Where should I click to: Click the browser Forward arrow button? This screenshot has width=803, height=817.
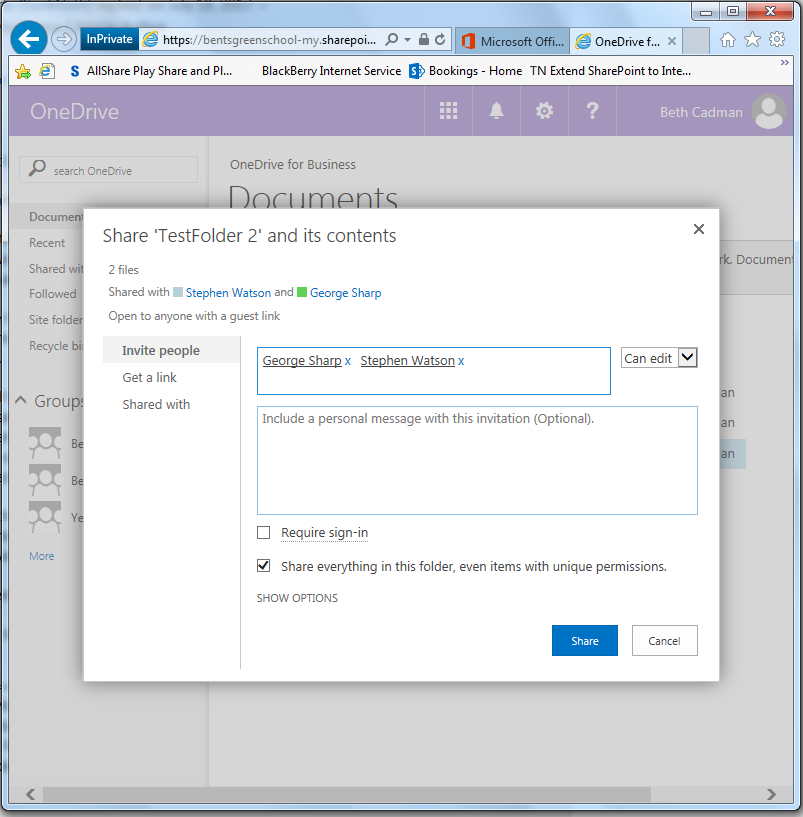coord(64,39)
